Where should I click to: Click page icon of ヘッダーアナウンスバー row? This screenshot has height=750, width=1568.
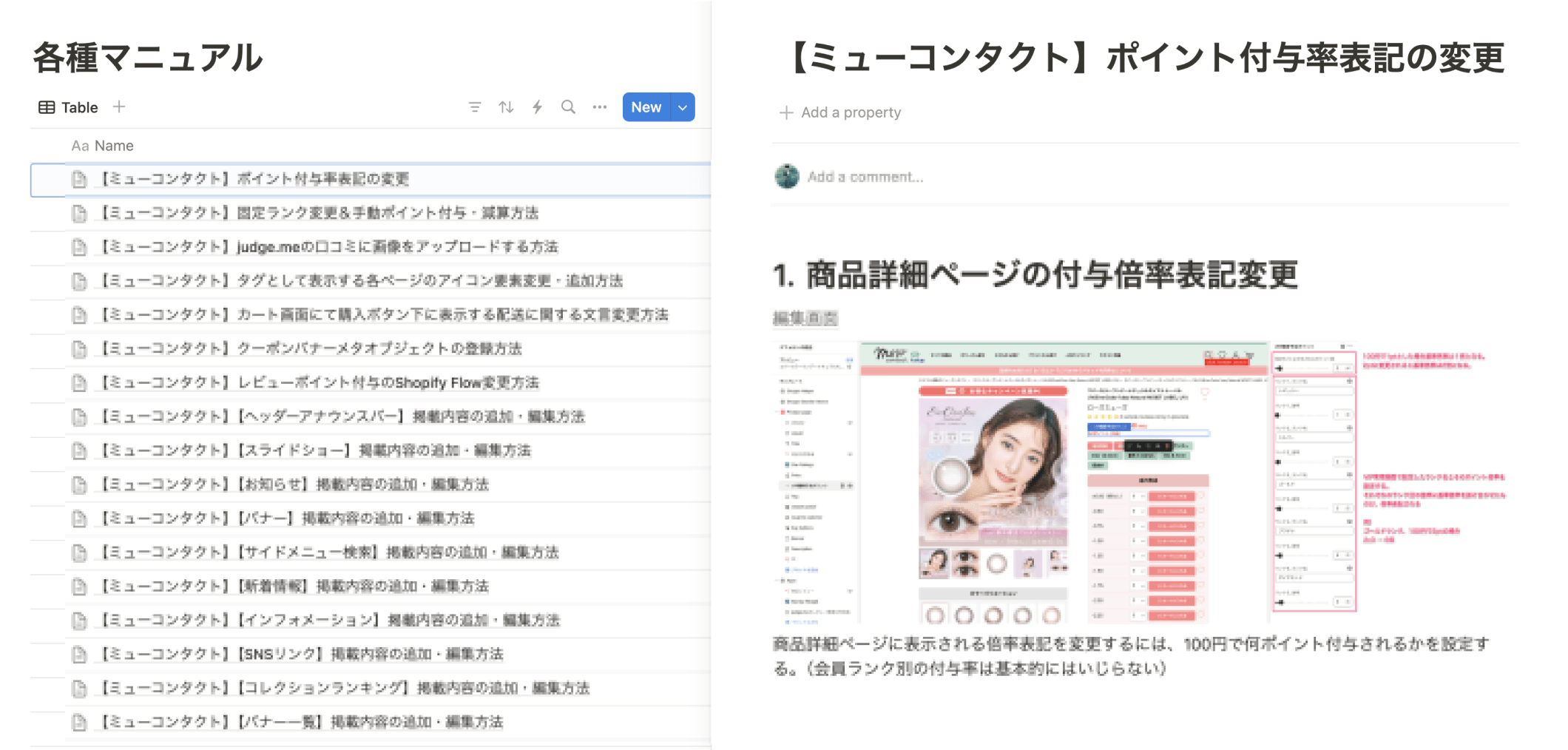tap(79, 416)
